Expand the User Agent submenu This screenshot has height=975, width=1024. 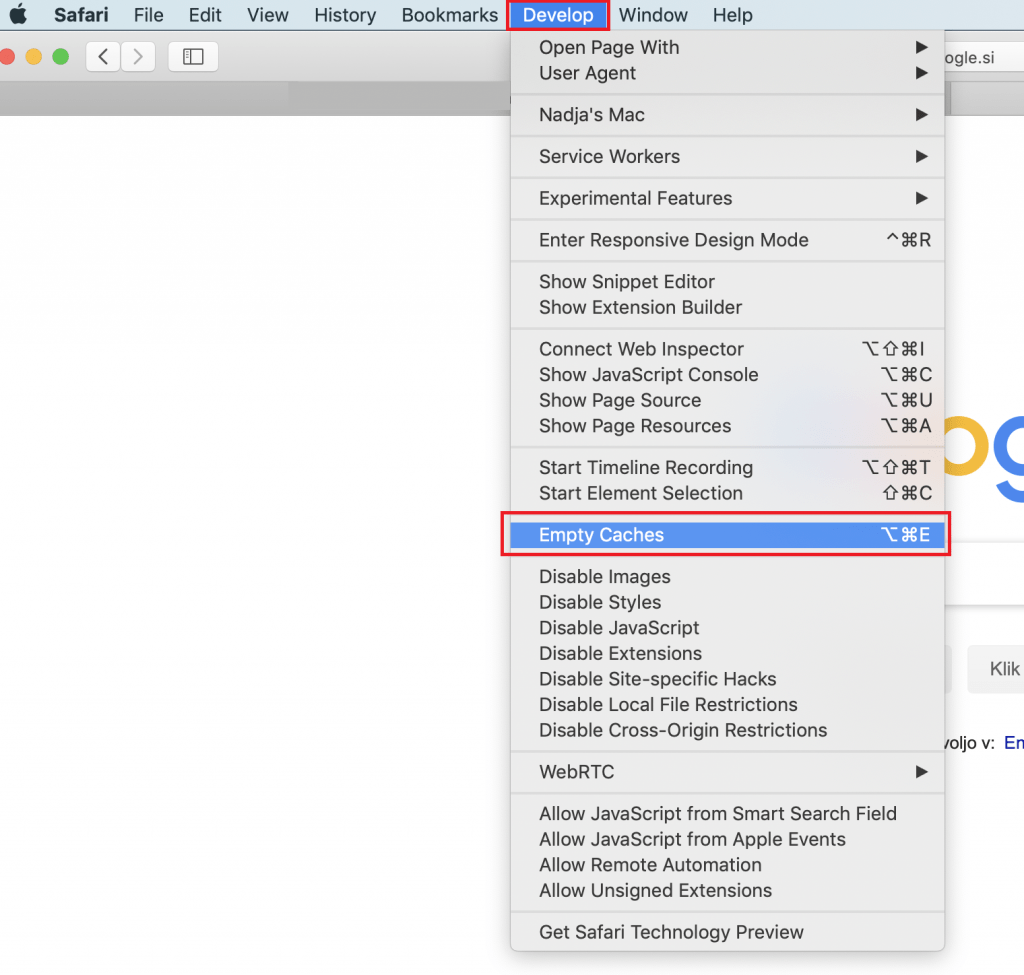pyautogui.click(x=728, y=73)
